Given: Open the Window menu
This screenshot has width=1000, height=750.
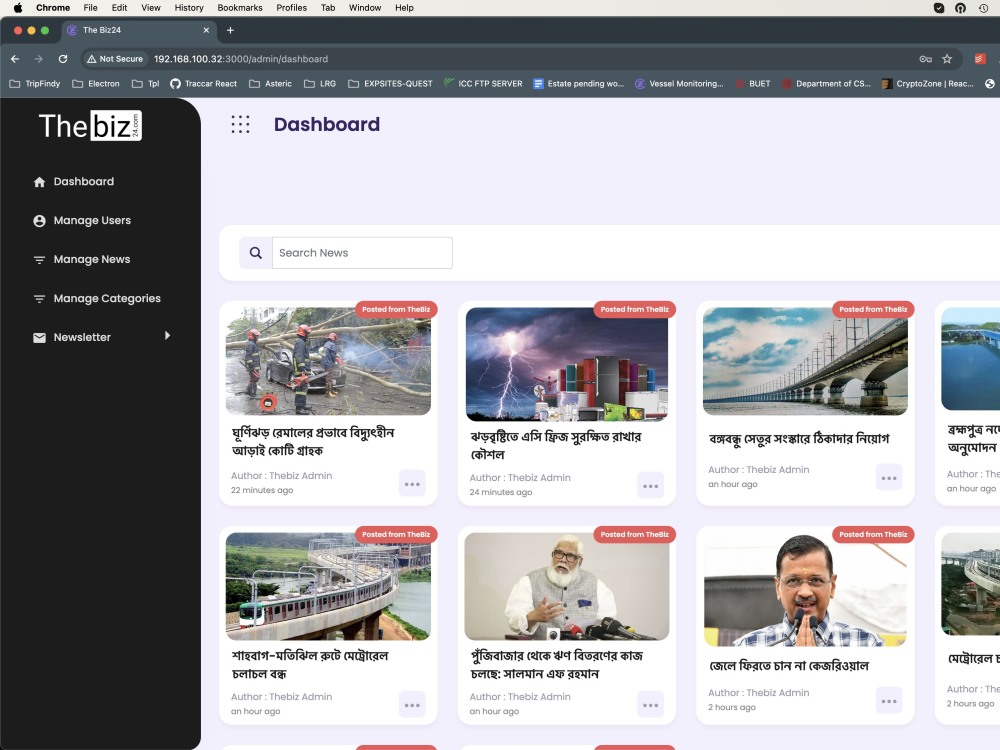Looking at the screenshot, I should coord(365,8).
